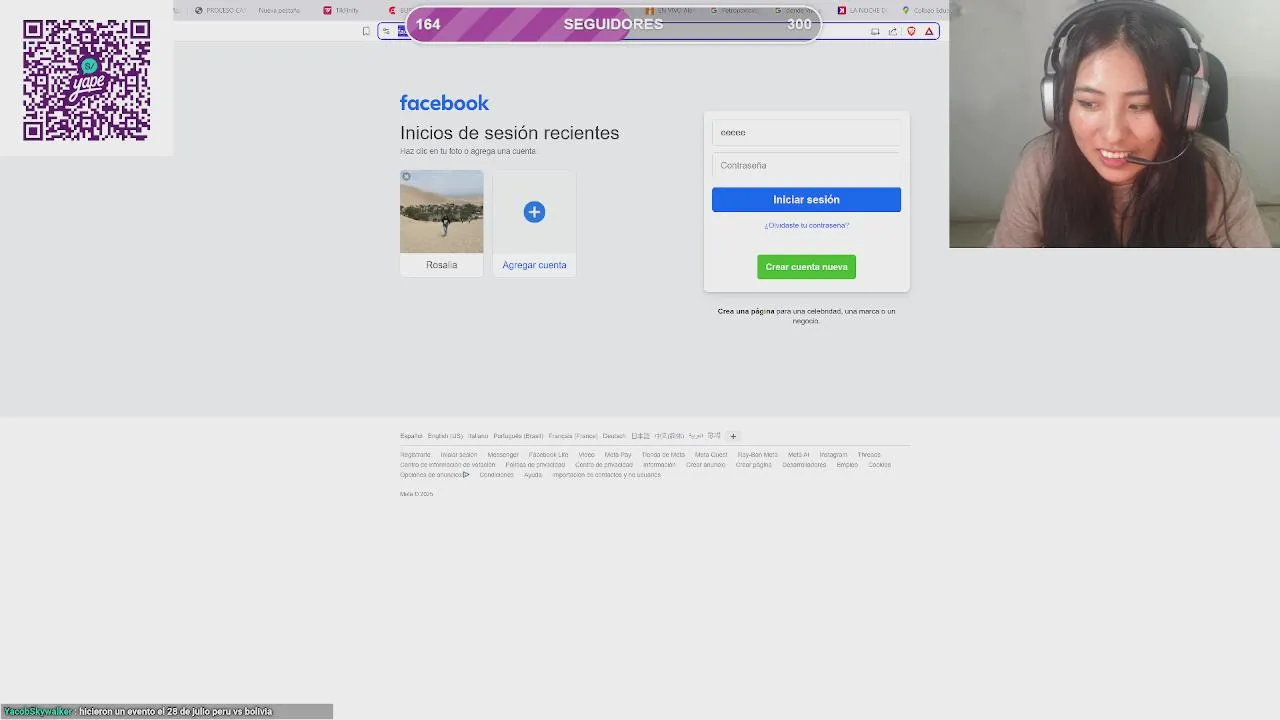
Task: Click the Brave rewards triangle icon
Action: 929,32
